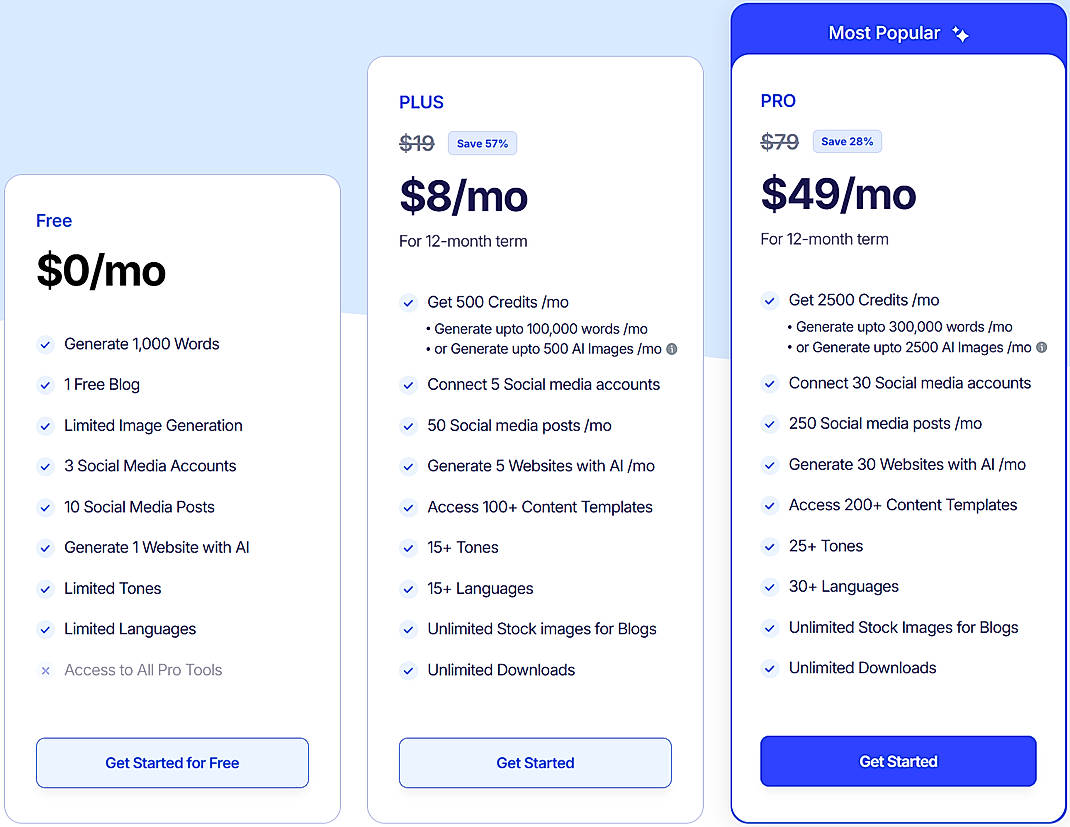Click Get Started on the Pro plan
The image size is (1070, 827).
pyautogui.click(x=897, y=761)
